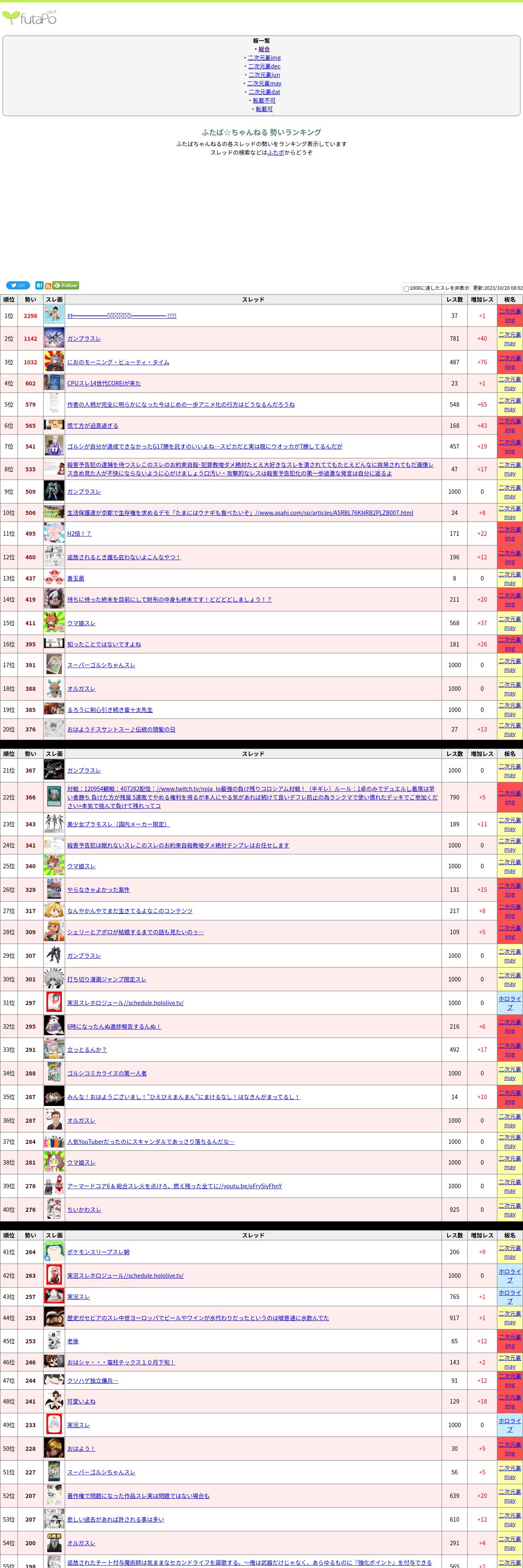The image size is (523, 1568).
Task: Click 更新:2023/10/20 08:02 timestamp
Action: click(x=497, y=289)
